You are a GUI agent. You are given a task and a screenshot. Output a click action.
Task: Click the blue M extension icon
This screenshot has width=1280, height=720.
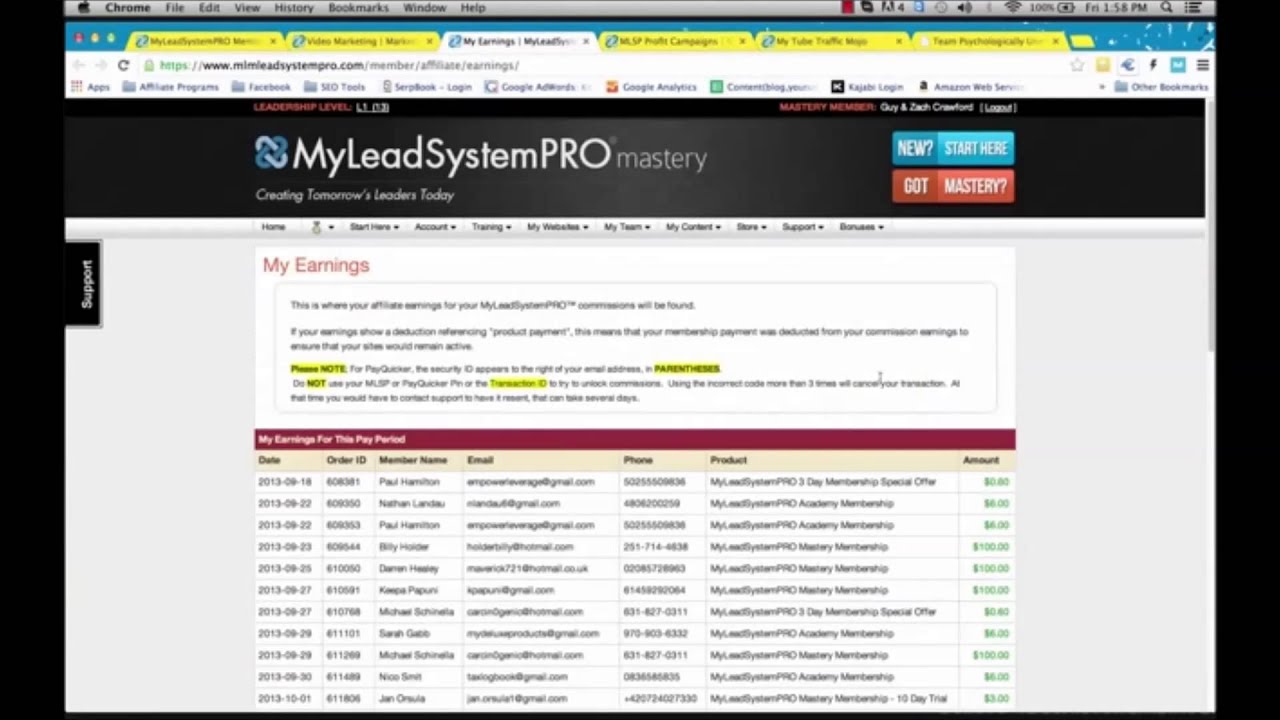point(1178,65)
